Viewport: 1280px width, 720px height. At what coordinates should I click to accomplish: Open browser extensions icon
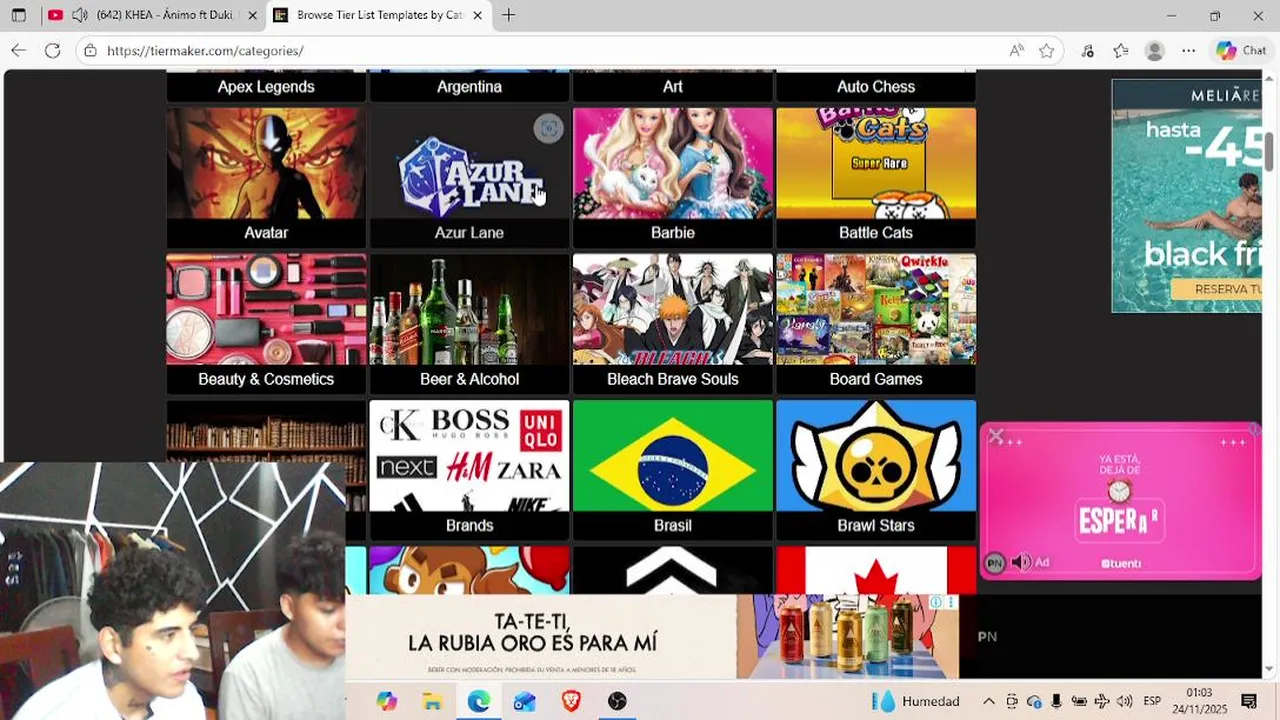point(1088,50)
